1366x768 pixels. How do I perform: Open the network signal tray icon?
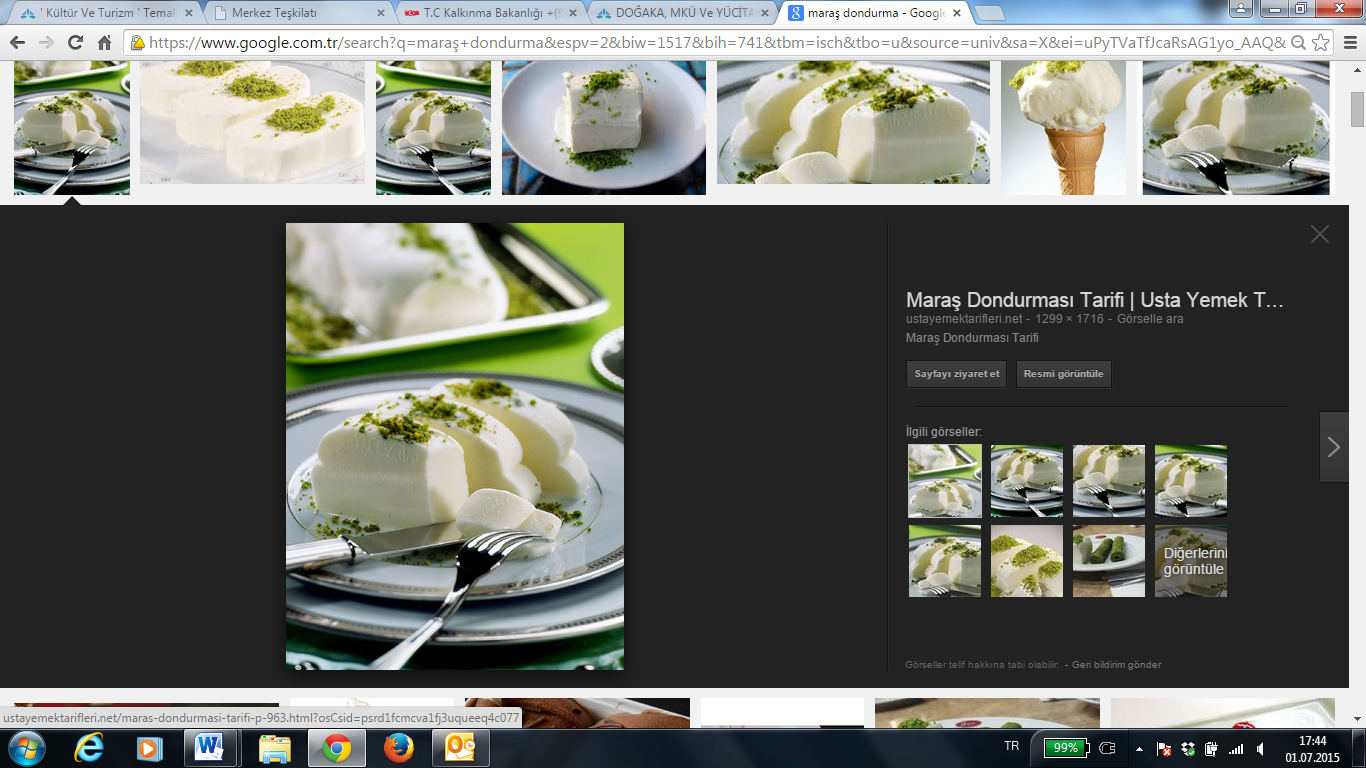coord(1236,749)
